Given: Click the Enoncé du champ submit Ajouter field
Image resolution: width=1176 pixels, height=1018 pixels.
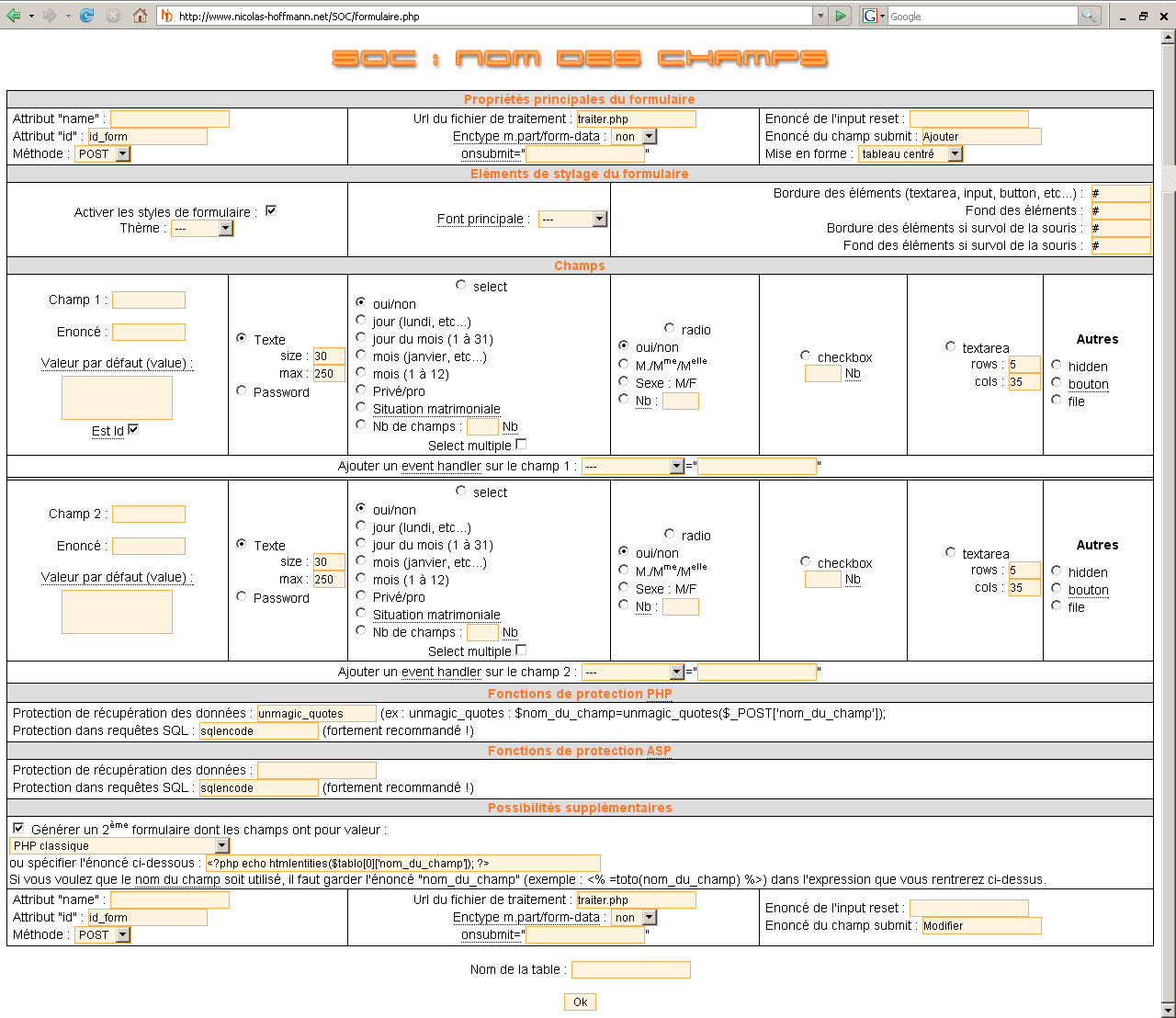Looking at the screenshot, I should click(x=981, y=136).
